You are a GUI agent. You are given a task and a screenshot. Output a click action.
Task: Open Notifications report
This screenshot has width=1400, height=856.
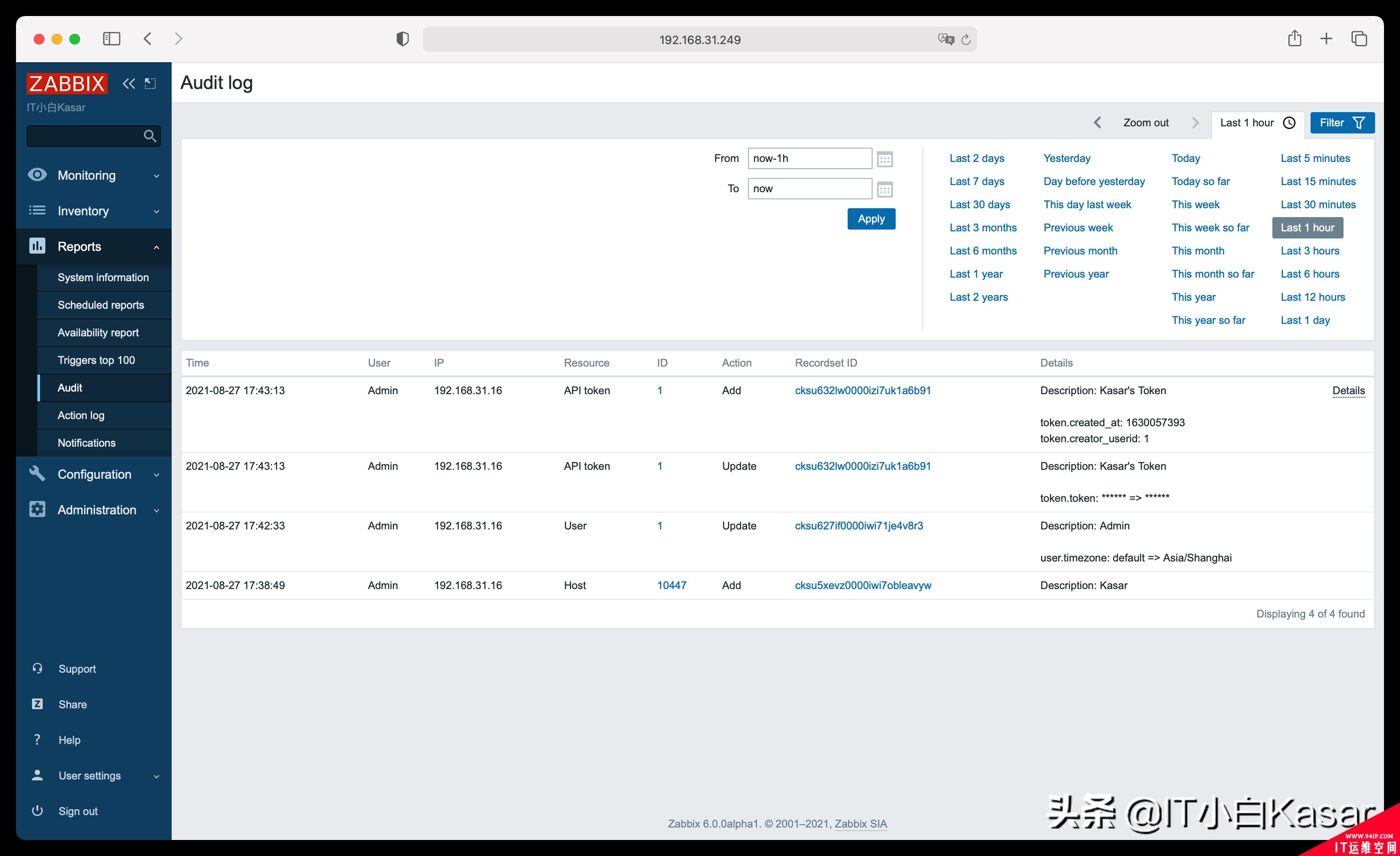(x=104, y=443)
